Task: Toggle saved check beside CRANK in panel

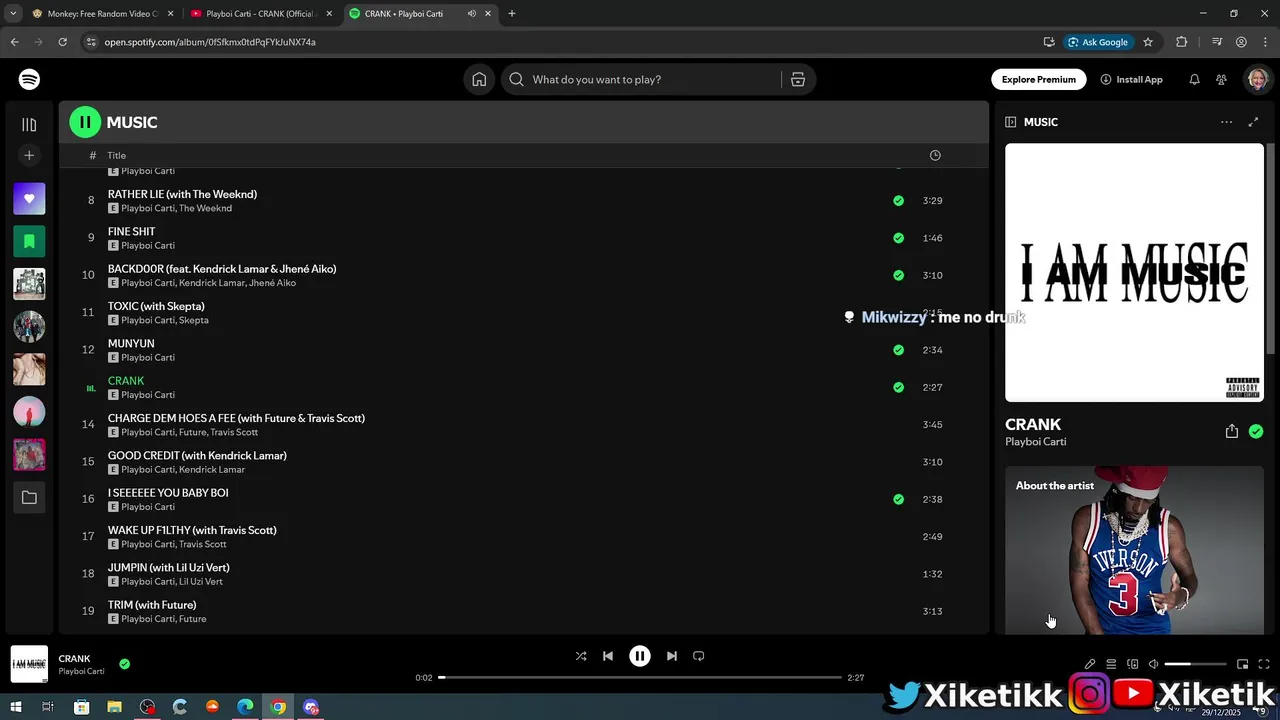Action: 1256,431
